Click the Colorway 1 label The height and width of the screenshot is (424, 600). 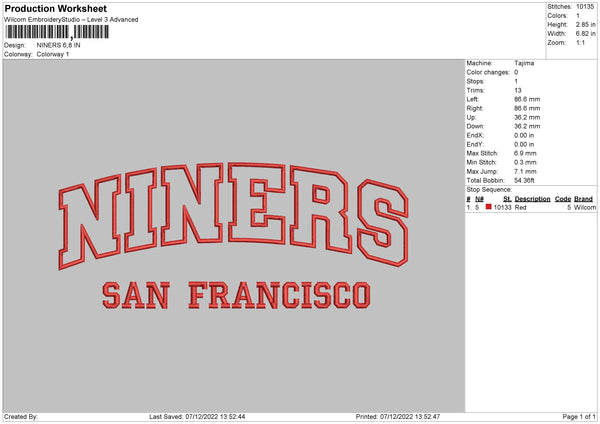point(53,54)
